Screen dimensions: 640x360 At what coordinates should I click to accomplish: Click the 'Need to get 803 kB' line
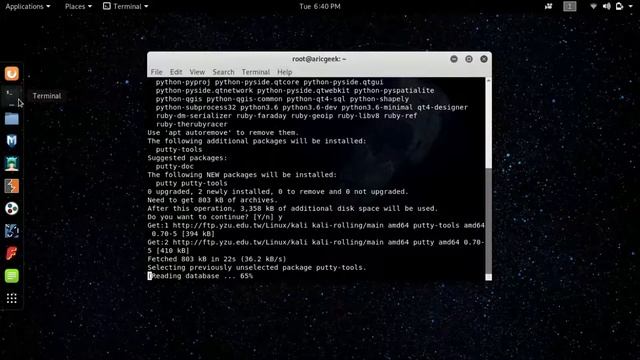[x=213, y=200]
